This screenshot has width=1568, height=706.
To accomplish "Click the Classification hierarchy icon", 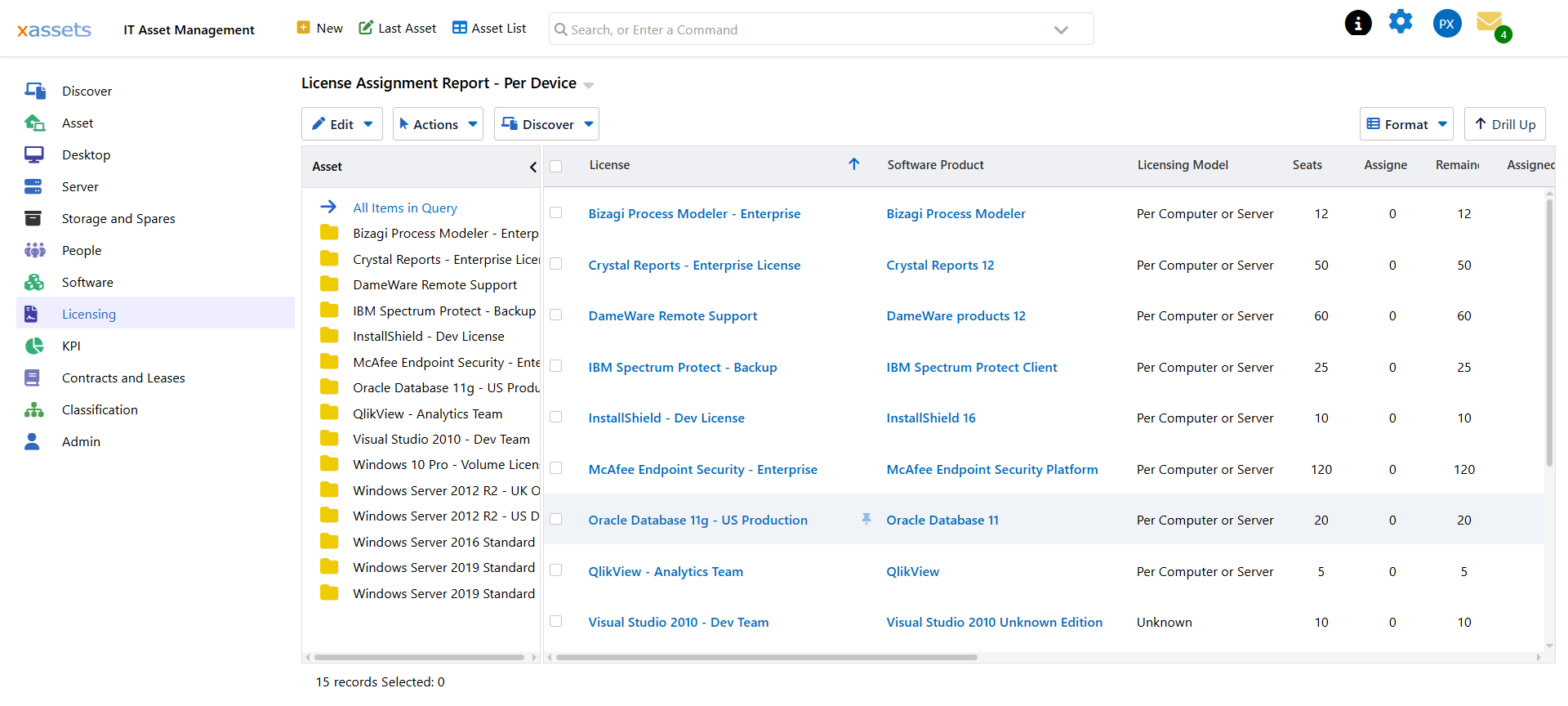I will 34,409.
